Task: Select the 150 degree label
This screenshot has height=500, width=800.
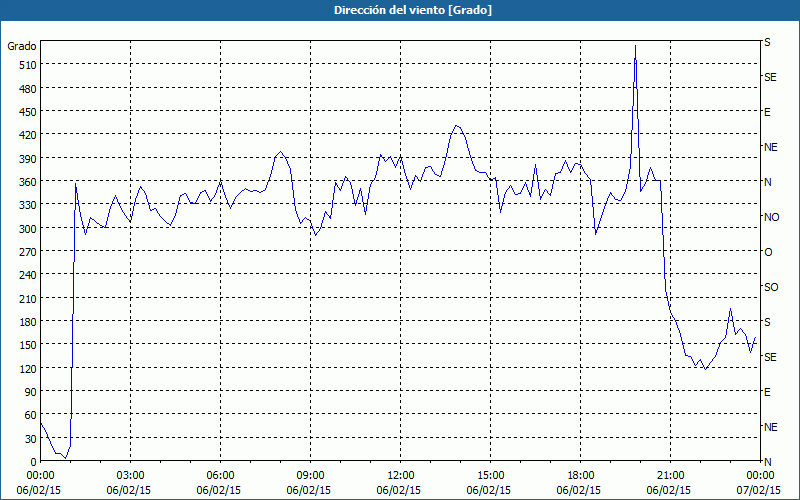Action: coord(27,345)
